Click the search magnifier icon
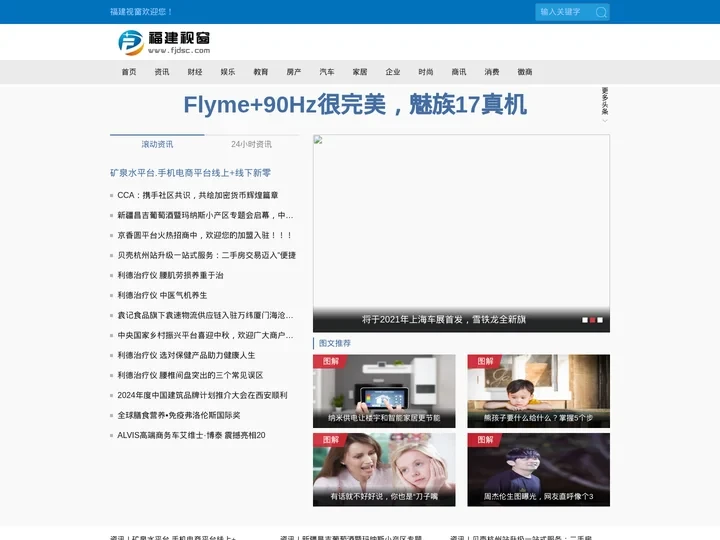720x540 pixels. click(x=601, y=12)
